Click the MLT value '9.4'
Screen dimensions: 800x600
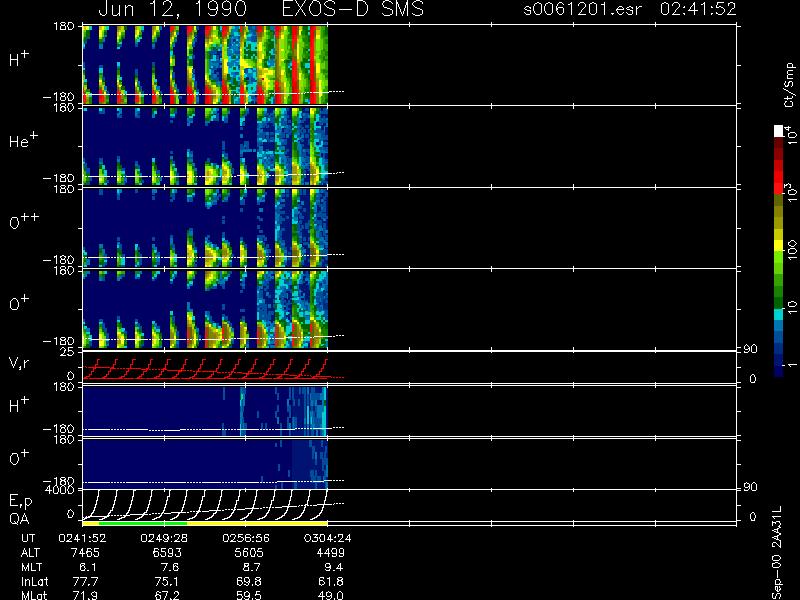tap(334, 567)
